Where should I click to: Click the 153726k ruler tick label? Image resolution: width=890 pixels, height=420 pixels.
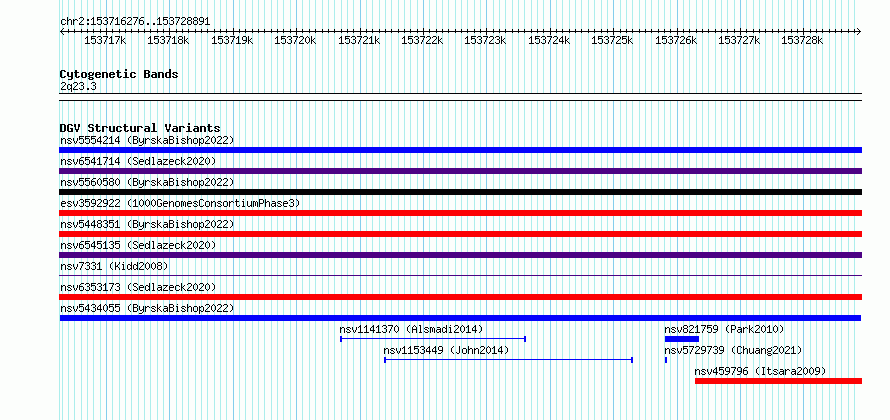point(676,41)
